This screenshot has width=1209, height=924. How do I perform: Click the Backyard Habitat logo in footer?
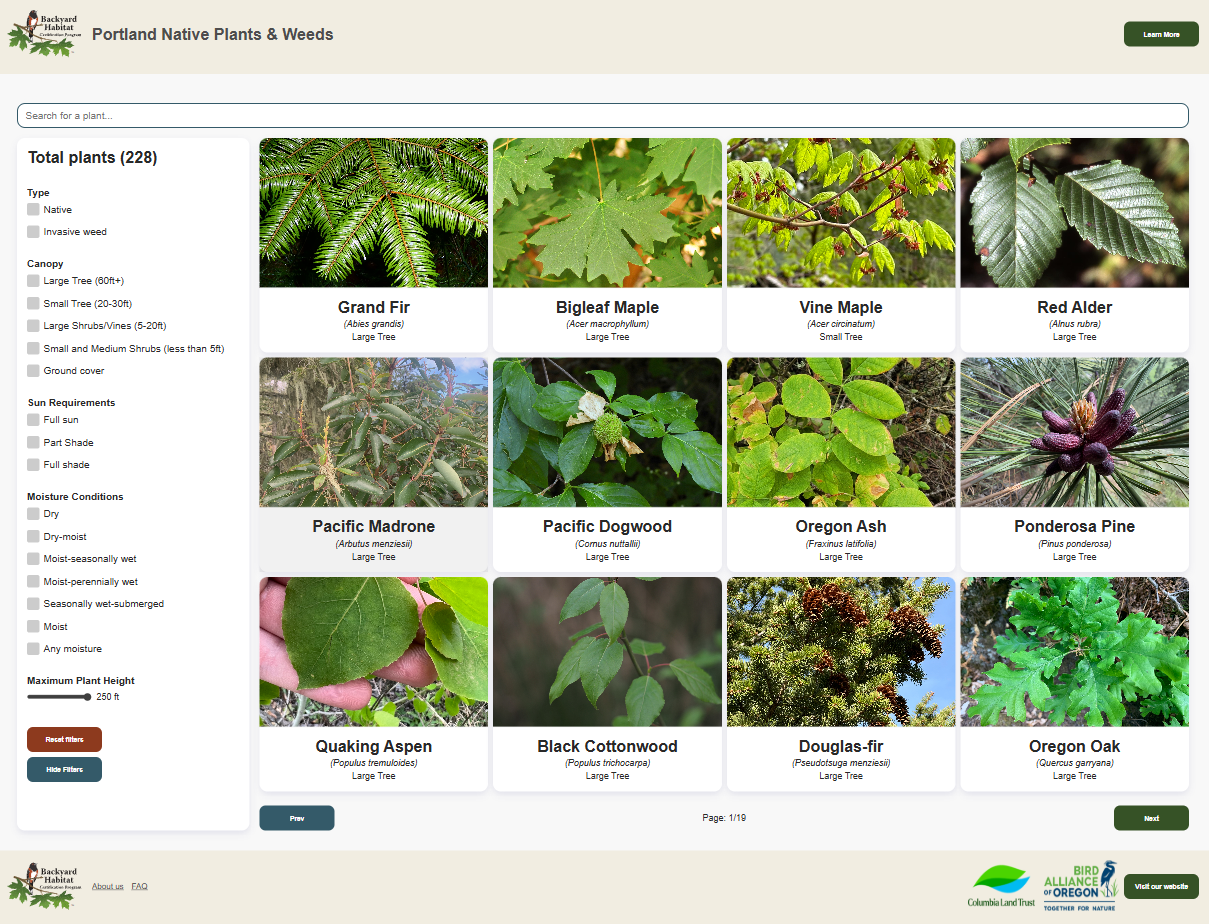pos(44,886)
